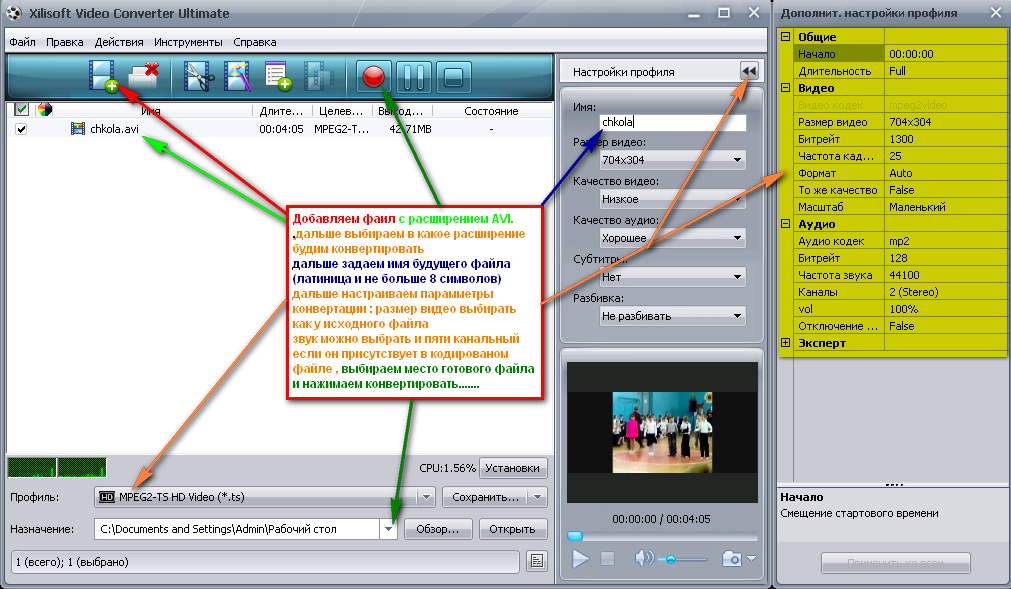Click the Add File toolbar icon
This screenshot has height=589, width=1011.
[103, 76]
